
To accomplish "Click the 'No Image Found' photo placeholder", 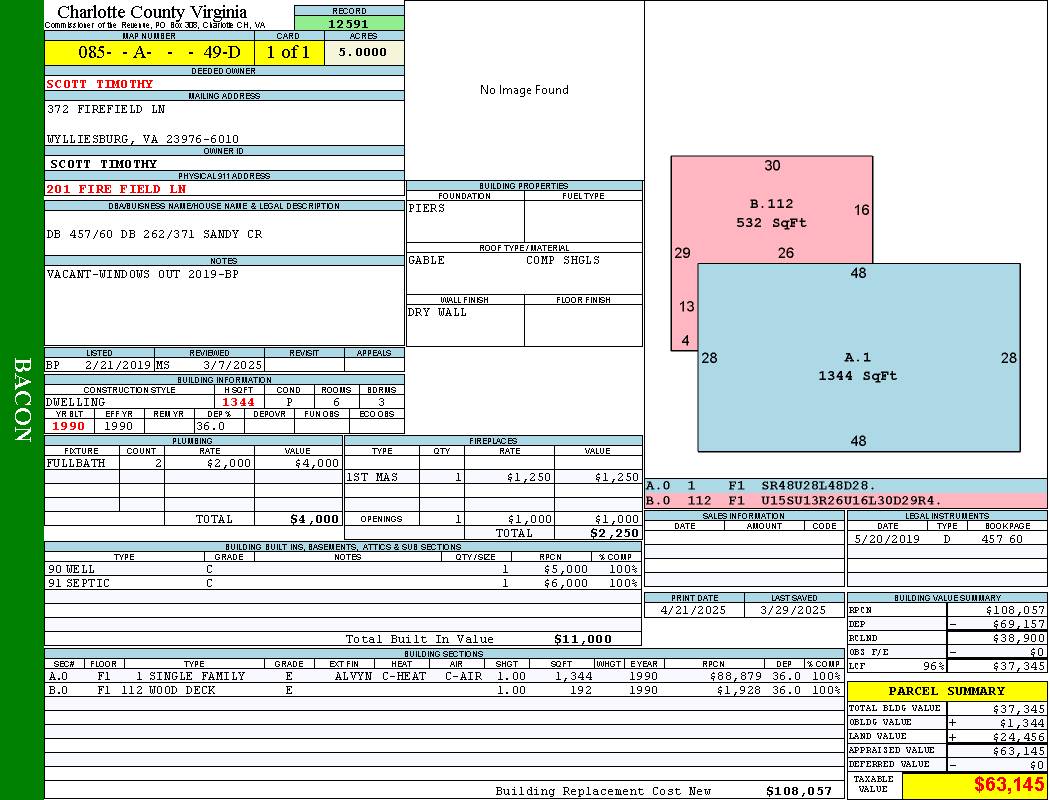I will [524, 90].
